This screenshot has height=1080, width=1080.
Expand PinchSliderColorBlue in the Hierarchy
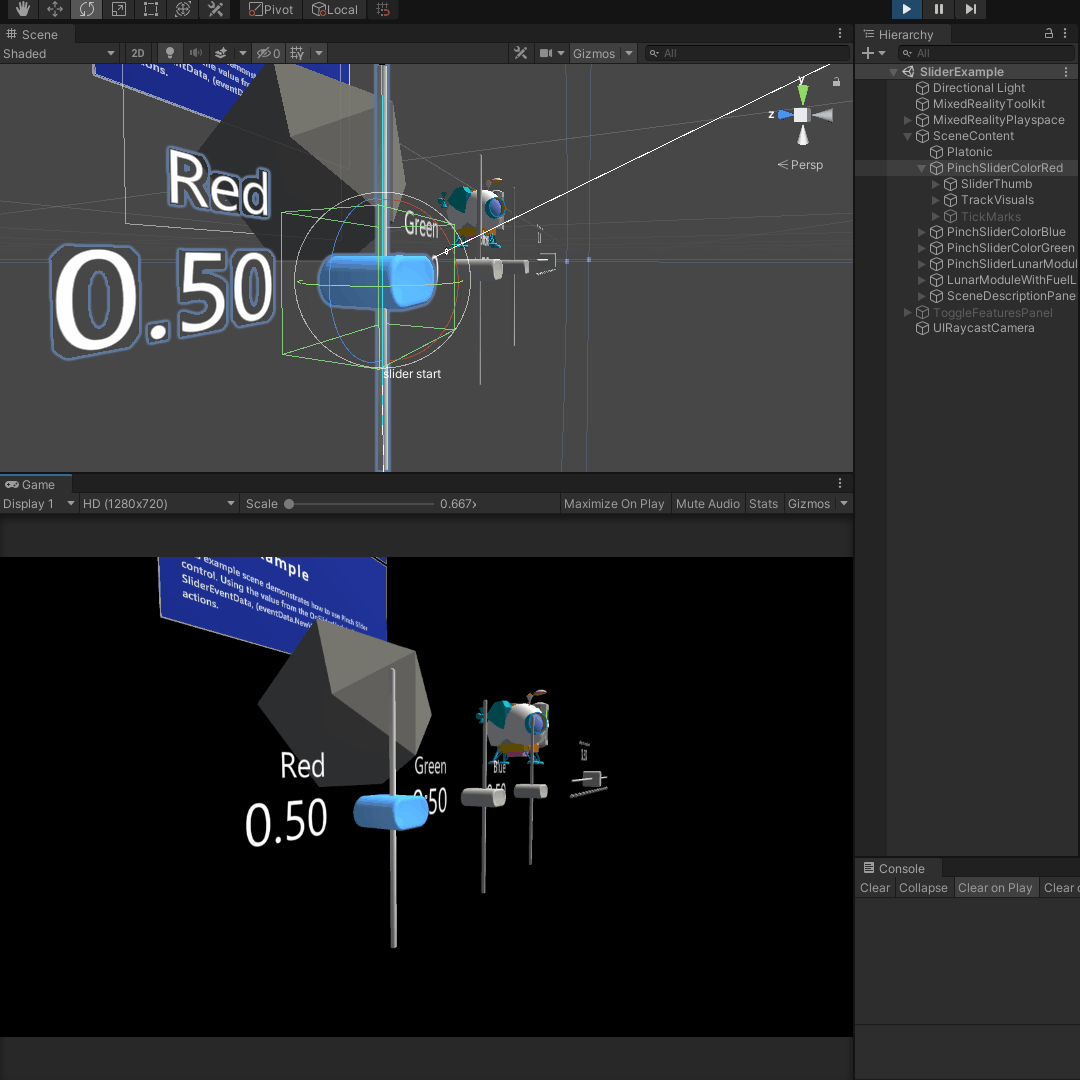(x=921, y=231)
